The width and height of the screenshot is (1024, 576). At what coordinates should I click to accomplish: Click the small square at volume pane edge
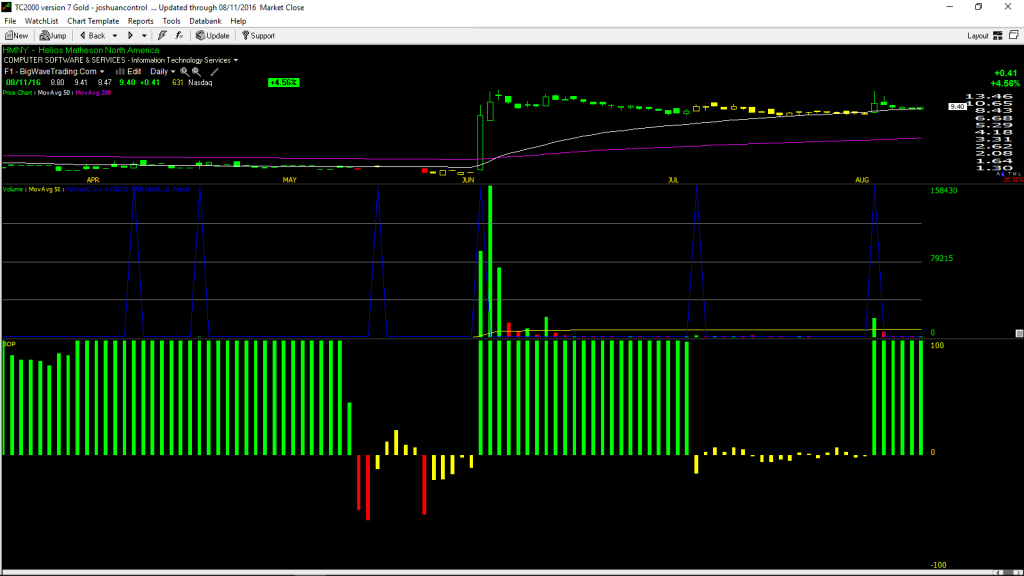1019,333
